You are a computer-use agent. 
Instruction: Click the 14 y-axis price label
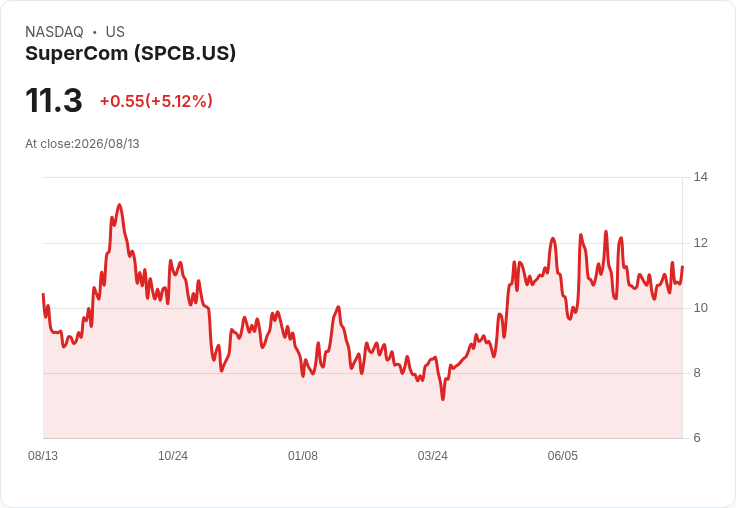pos(701,177)
